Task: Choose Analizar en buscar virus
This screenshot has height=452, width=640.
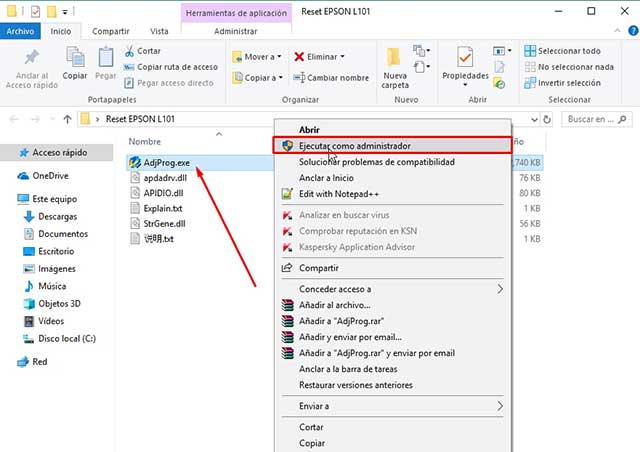Action: click(x=392, y=215)
